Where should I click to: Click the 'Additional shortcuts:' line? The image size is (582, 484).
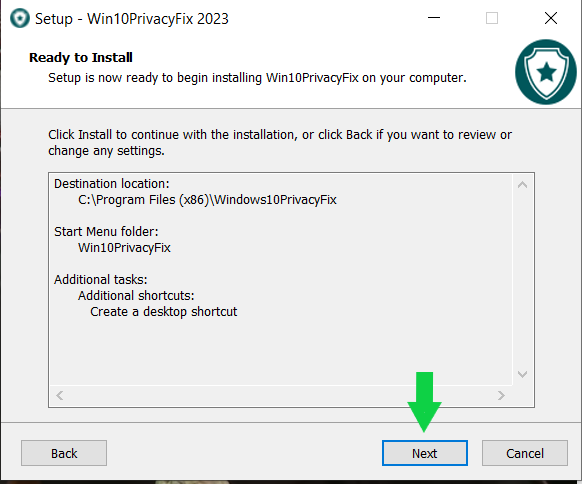coord(136,295)
